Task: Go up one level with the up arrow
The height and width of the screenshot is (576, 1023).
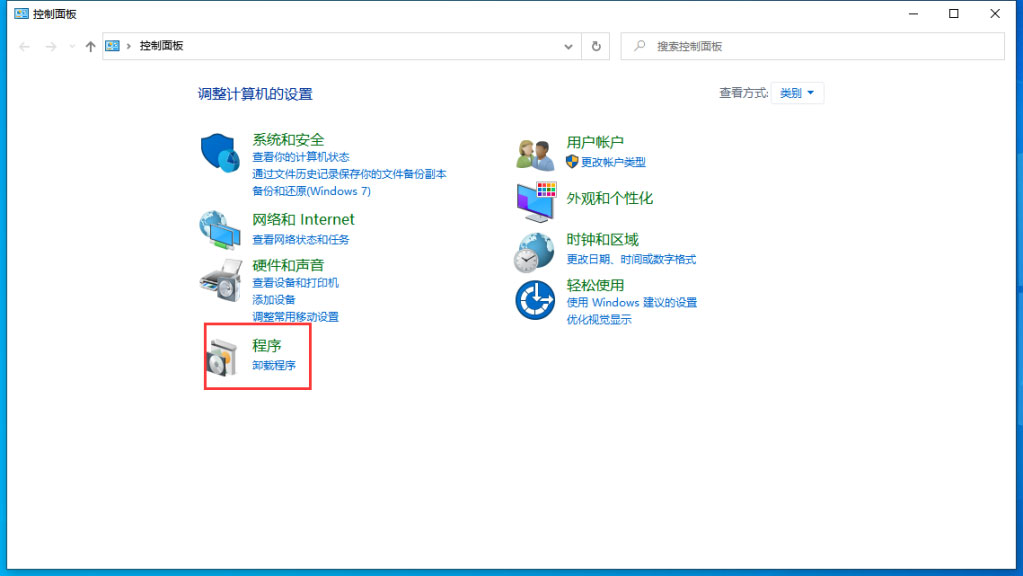Action: coord(91,46)
